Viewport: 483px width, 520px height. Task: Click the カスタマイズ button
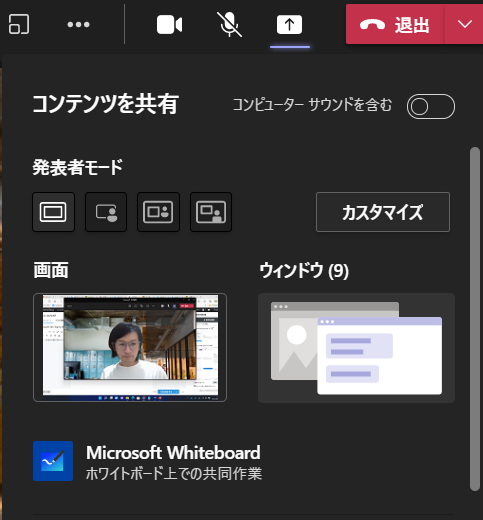[x=383, y=212]
